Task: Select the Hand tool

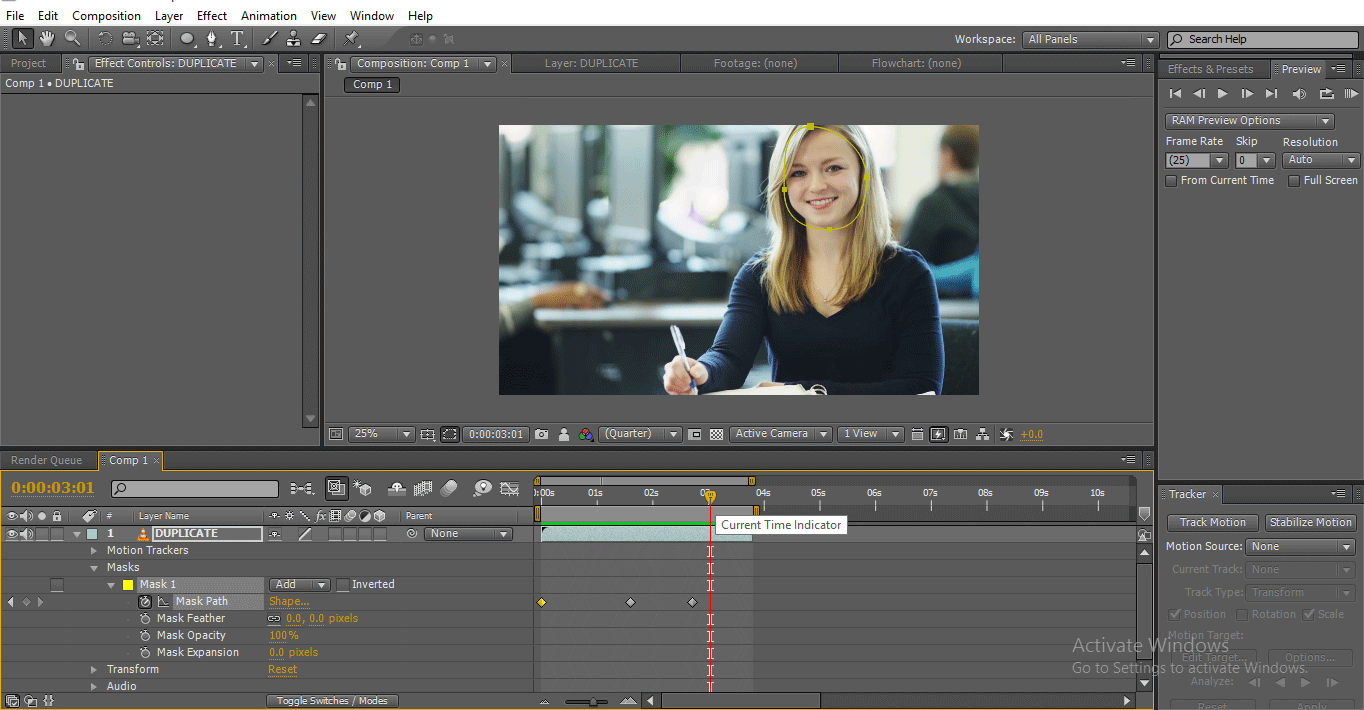Action: coord(47,39)
